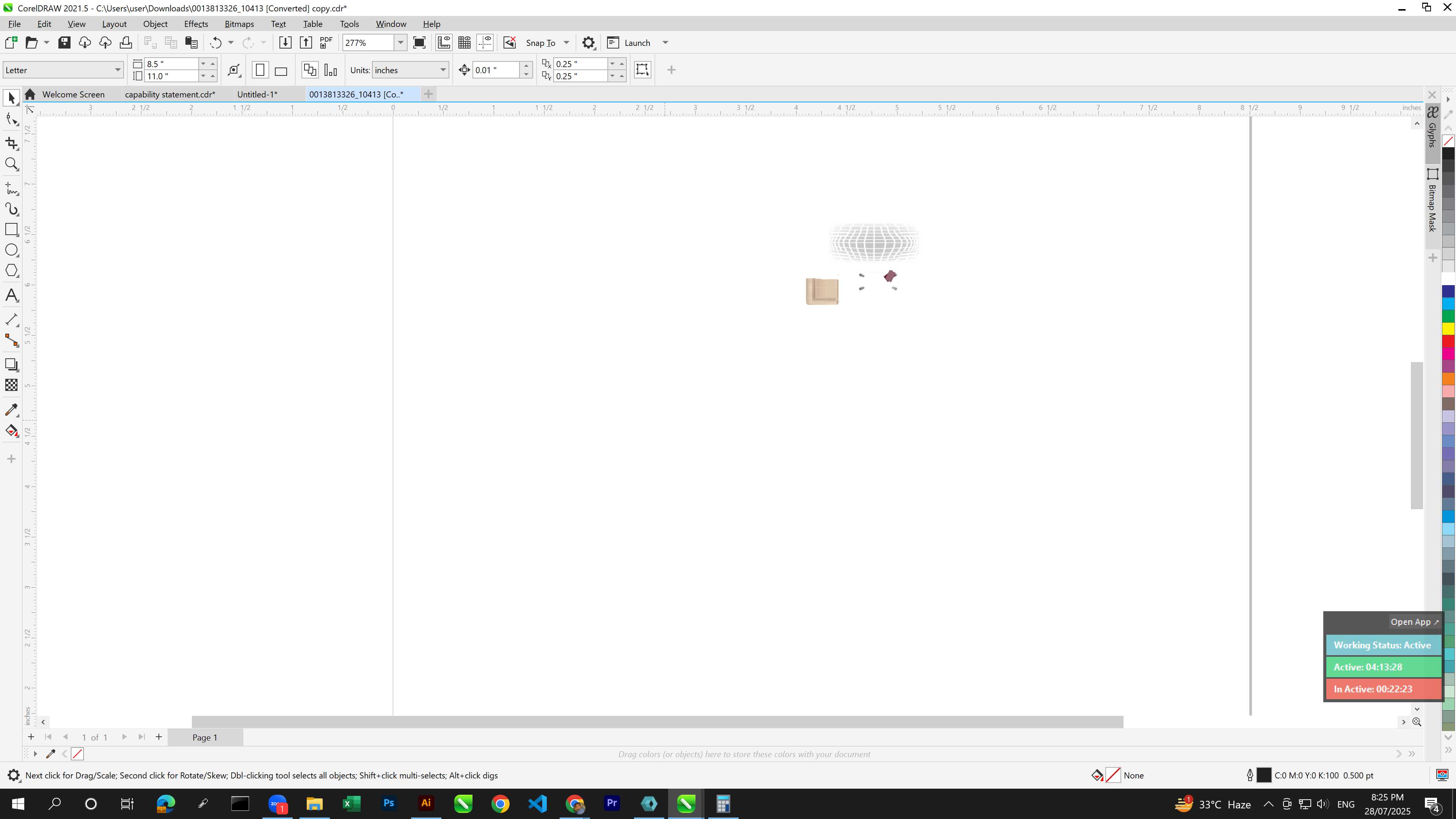The height and width of the screenshot is (819, 1456).
Task: Select the Interactive Fill tool
Action: 11,431
